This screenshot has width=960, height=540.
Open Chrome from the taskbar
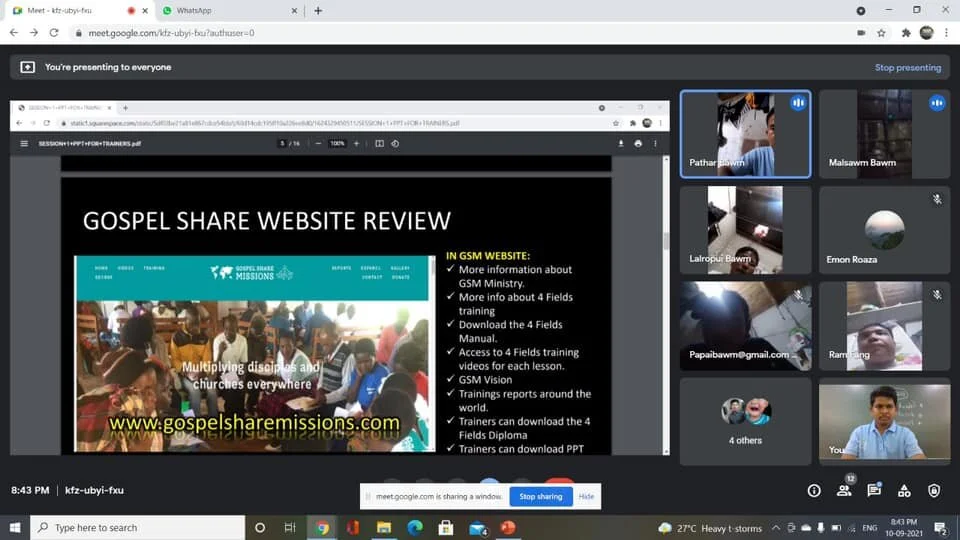(322, 528)
